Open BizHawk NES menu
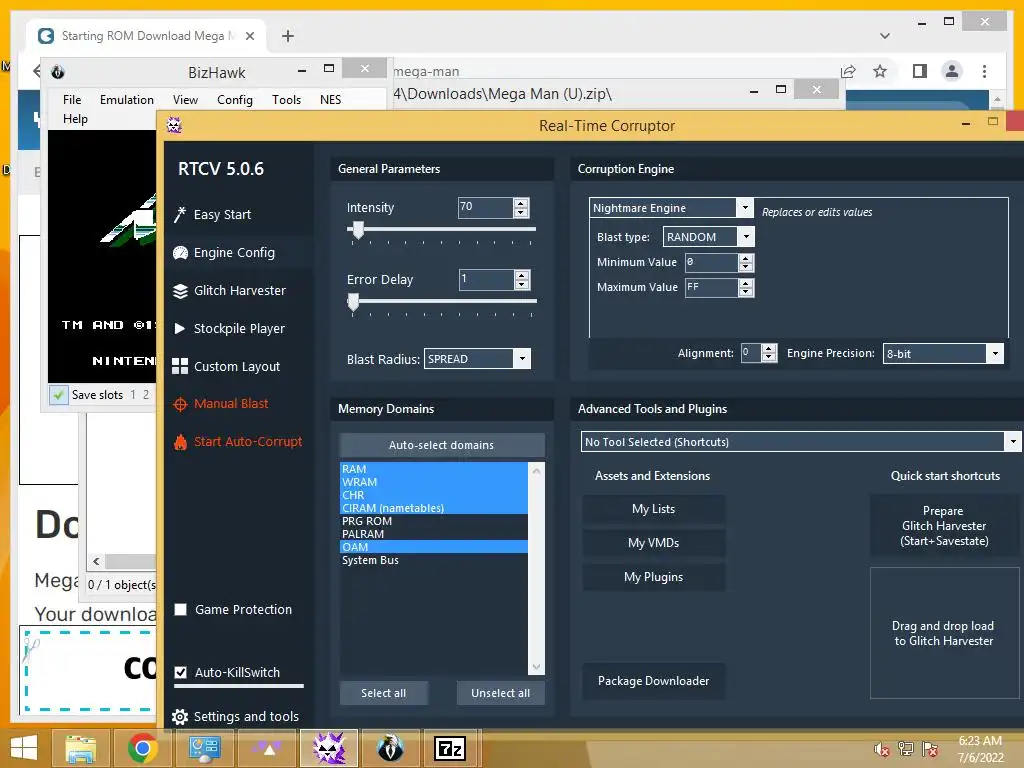The width and height of the screenshot is (1024, 768). [330, 99]
